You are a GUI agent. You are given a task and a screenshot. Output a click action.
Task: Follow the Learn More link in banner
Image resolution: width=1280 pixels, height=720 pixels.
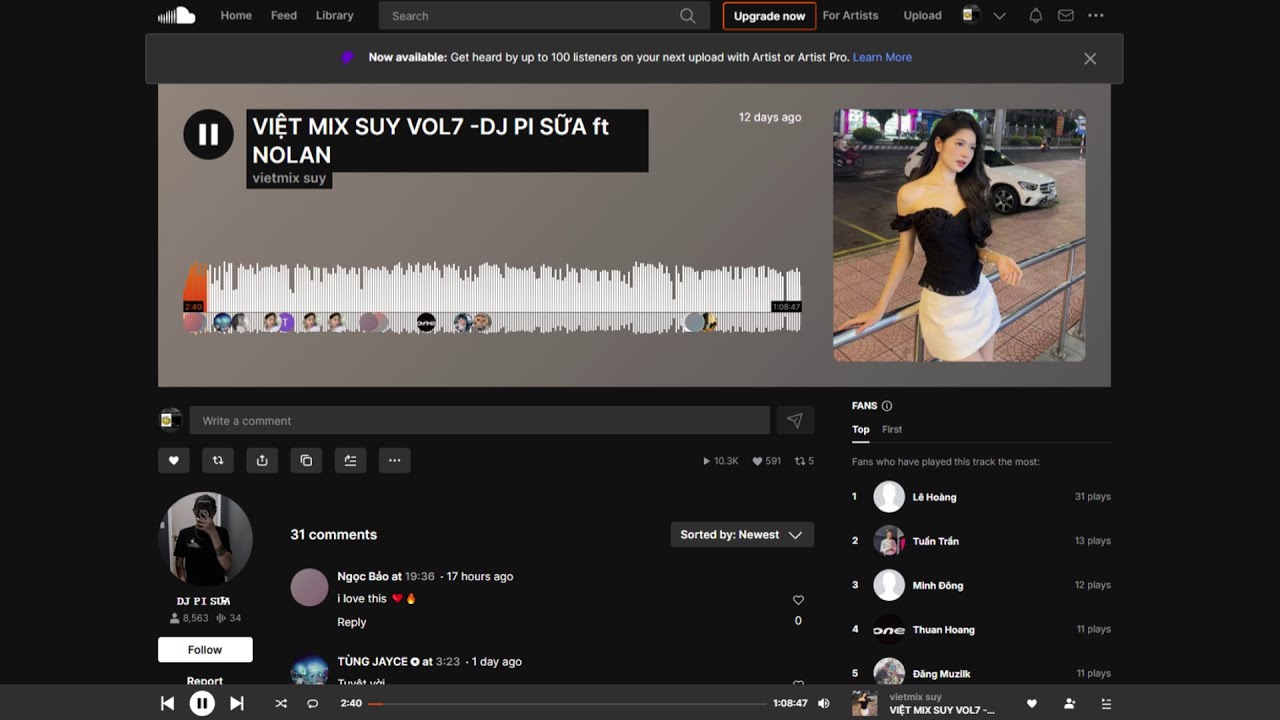(882, 57)
